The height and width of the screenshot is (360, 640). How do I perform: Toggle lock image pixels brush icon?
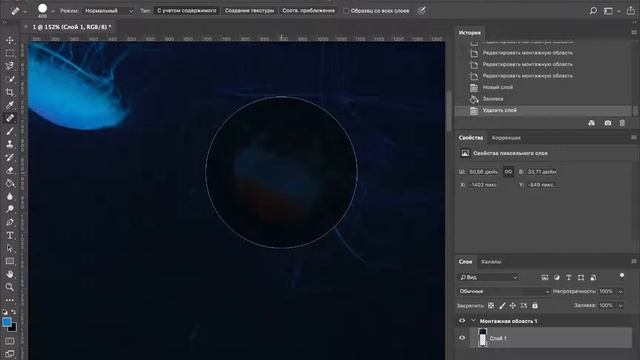point(502,305)
